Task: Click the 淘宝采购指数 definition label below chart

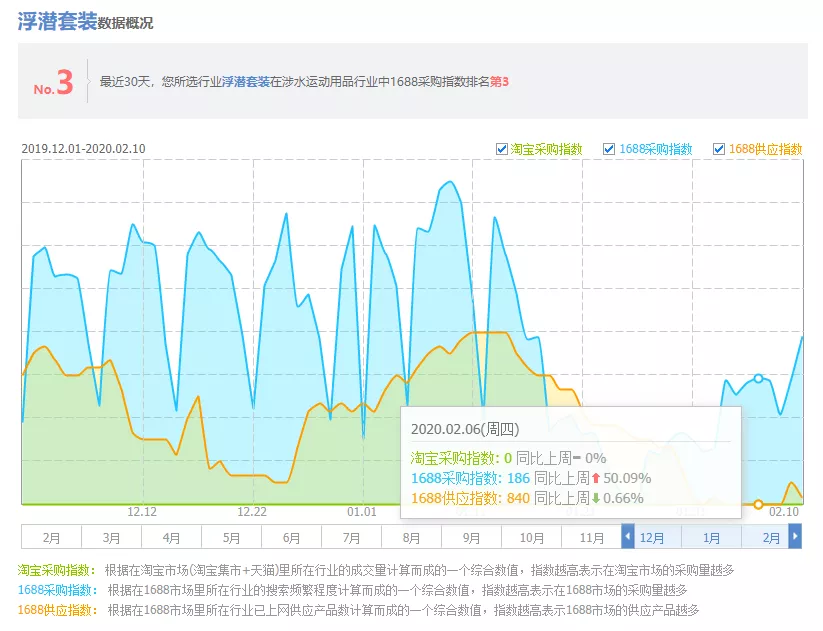Action: (x=57, y=570)
